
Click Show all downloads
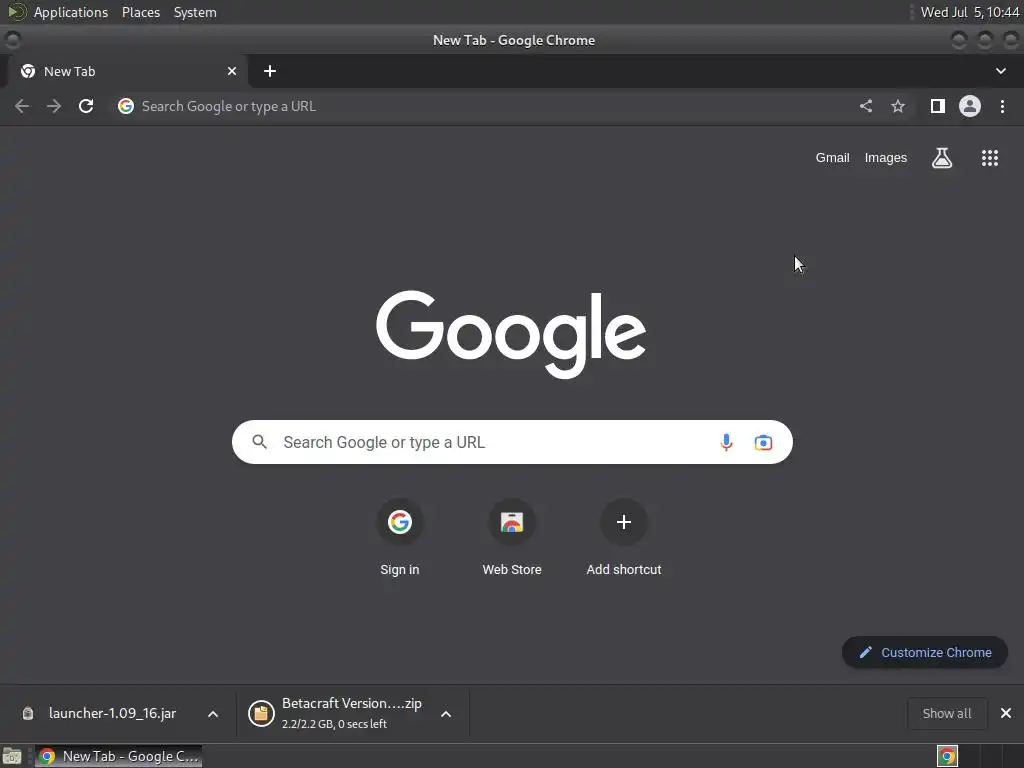point(947,713)
